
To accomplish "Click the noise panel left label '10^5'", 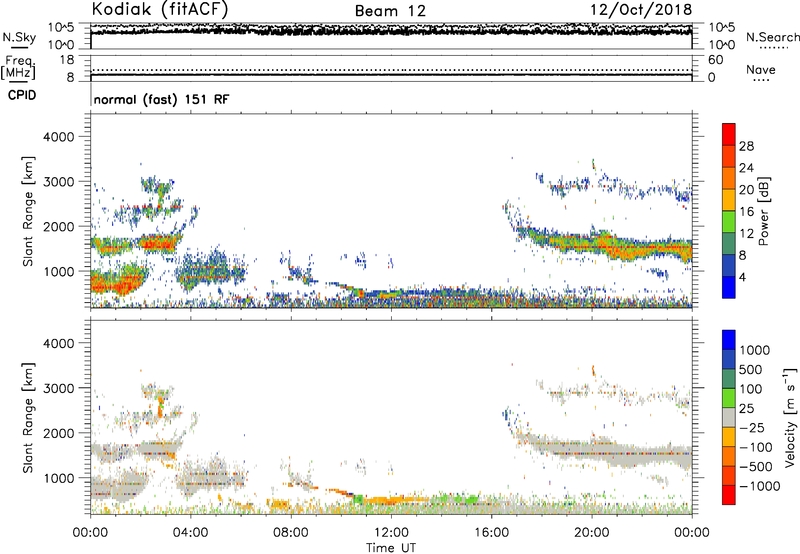I will tap(61, 28).
